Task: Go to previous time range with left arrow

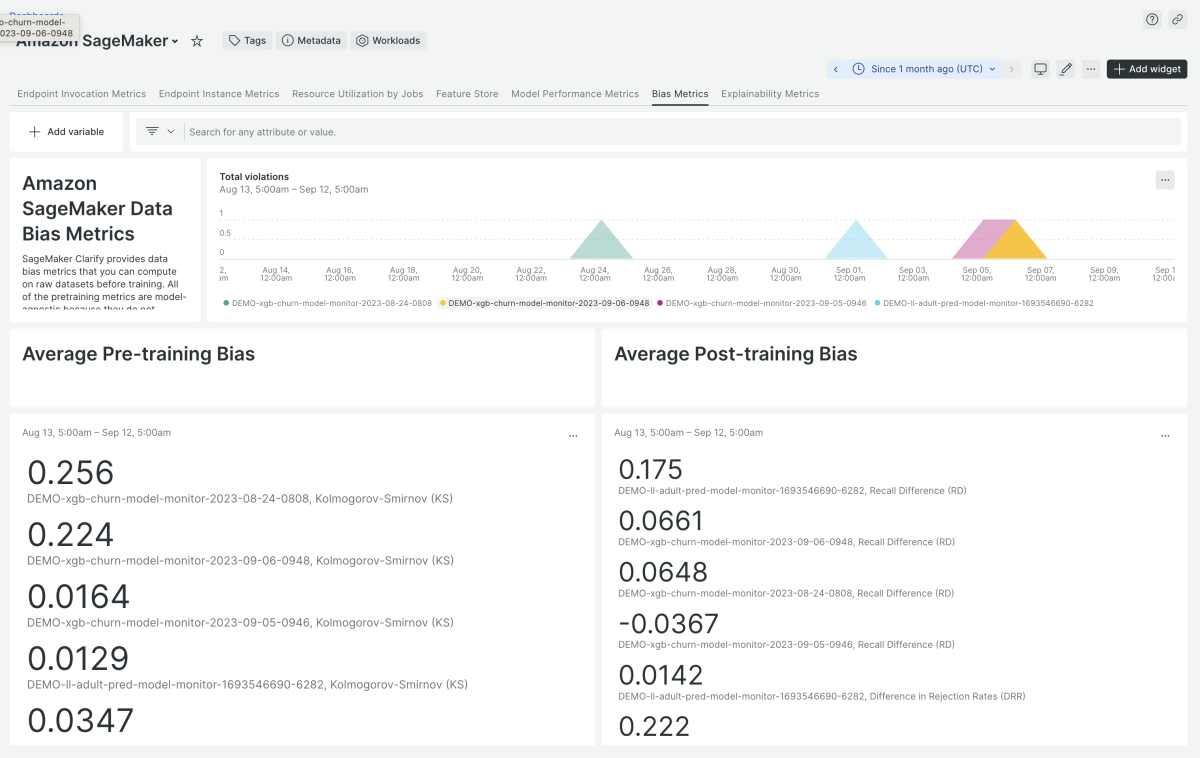Action: 836,69
